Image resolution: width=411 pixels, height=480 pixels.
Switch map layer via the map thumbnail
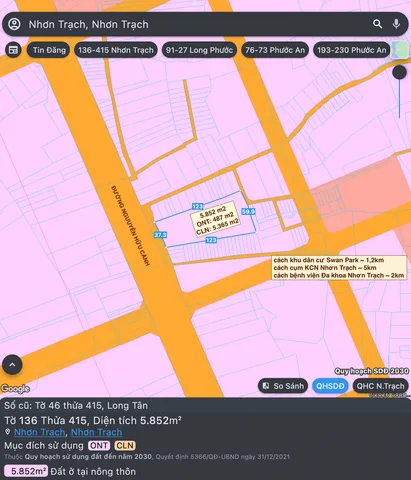(x=399, y=50)
